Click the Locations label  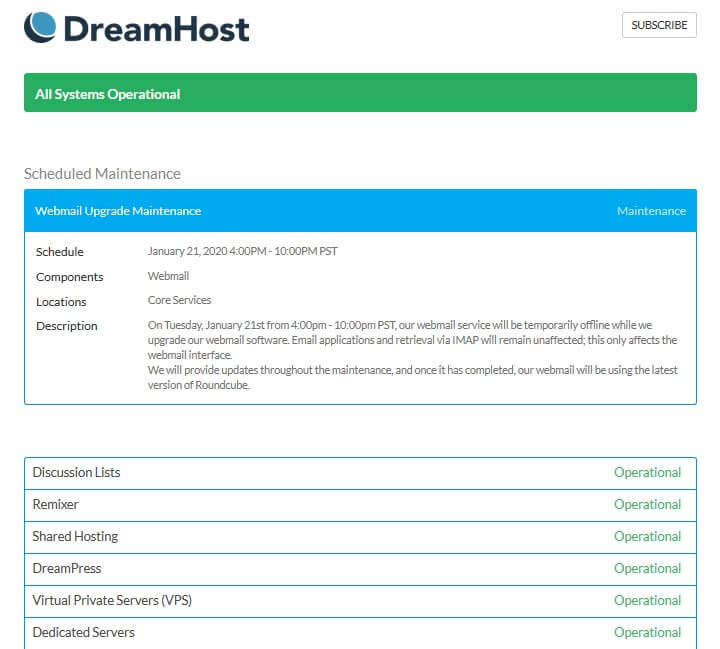(x=61, y=302)
